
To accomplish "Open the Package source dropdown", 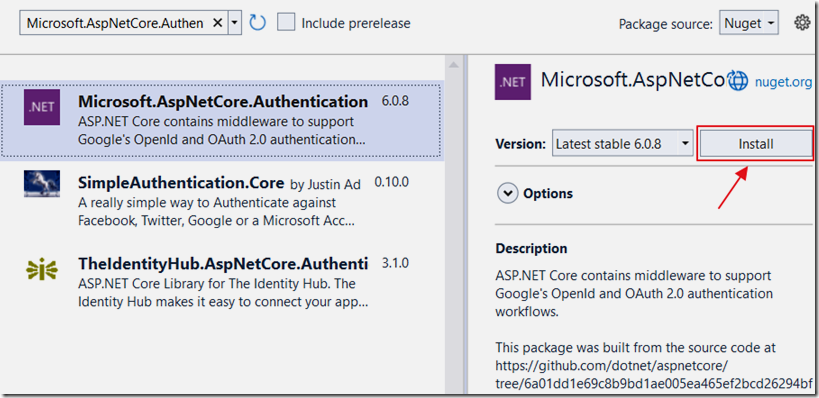I will click(748, 24).
